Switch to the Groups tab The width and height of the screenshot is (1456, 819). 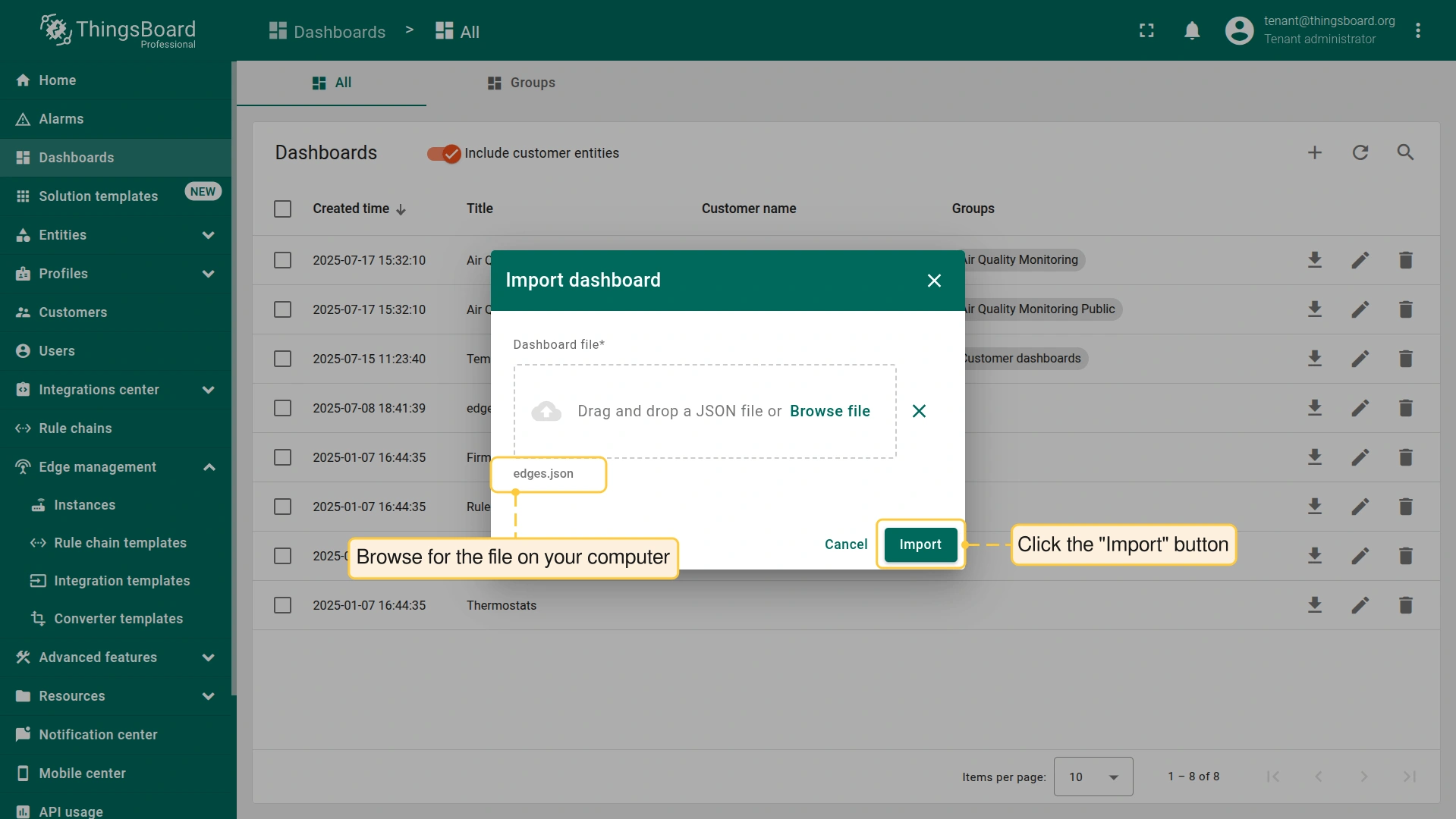click(x=521, y=83)
